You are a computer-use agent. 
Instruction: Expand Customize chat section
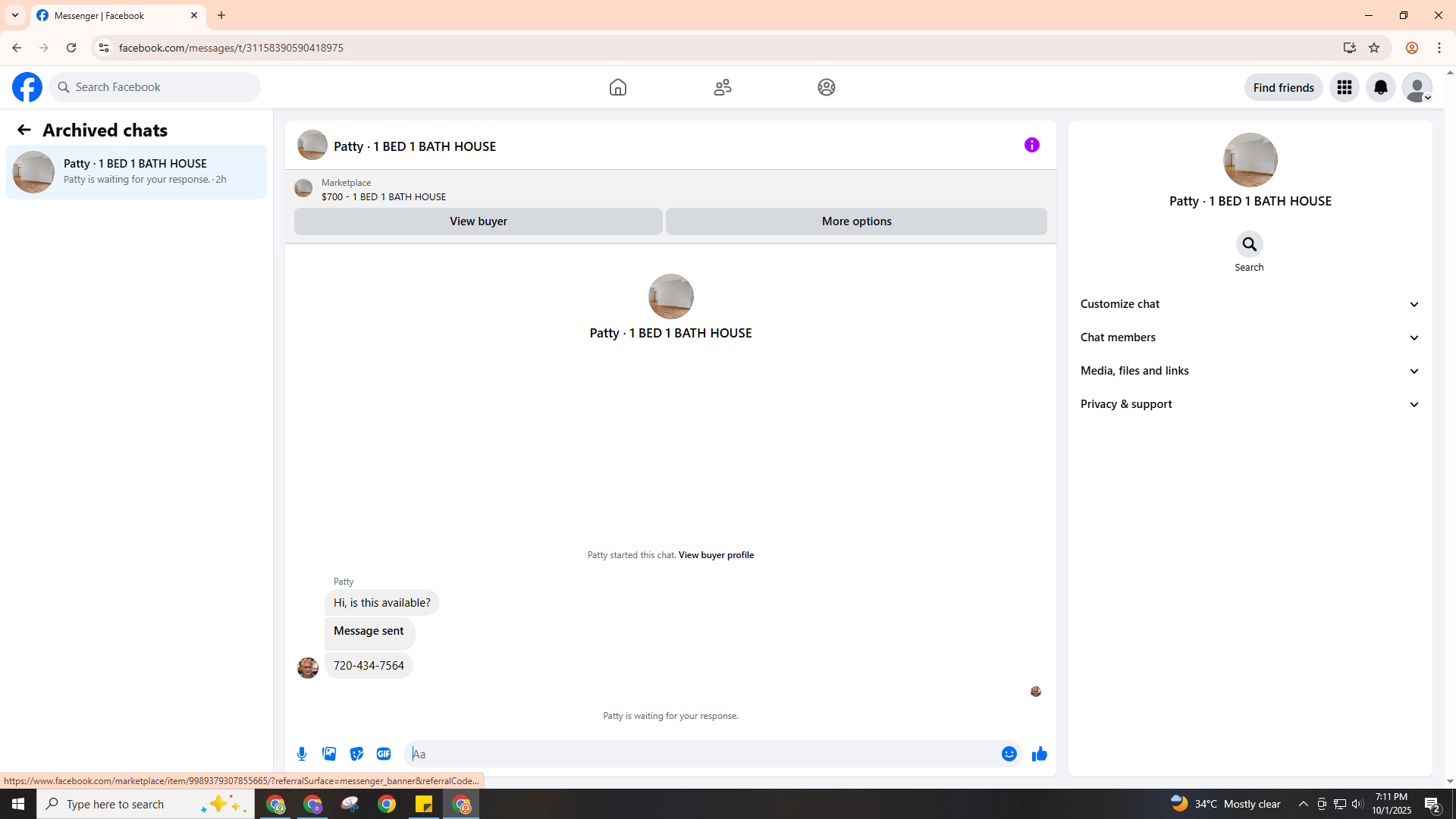coord(1250,304)
